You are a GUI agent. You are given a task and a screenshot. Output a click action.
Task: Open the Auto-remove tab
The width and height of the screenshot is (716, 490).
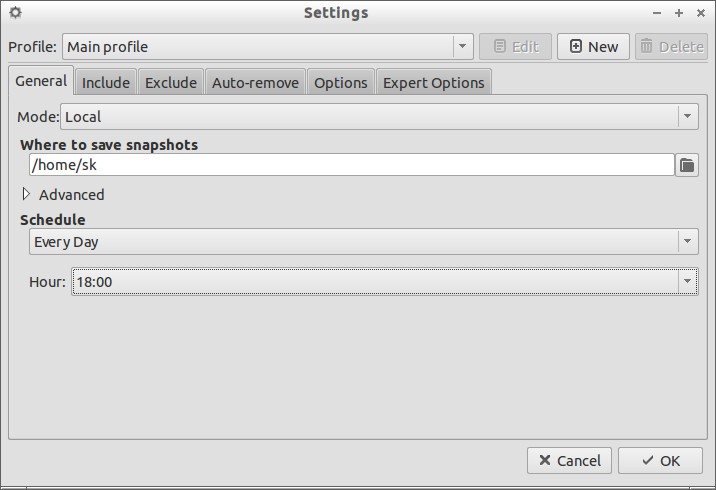(x=255, y=83)
